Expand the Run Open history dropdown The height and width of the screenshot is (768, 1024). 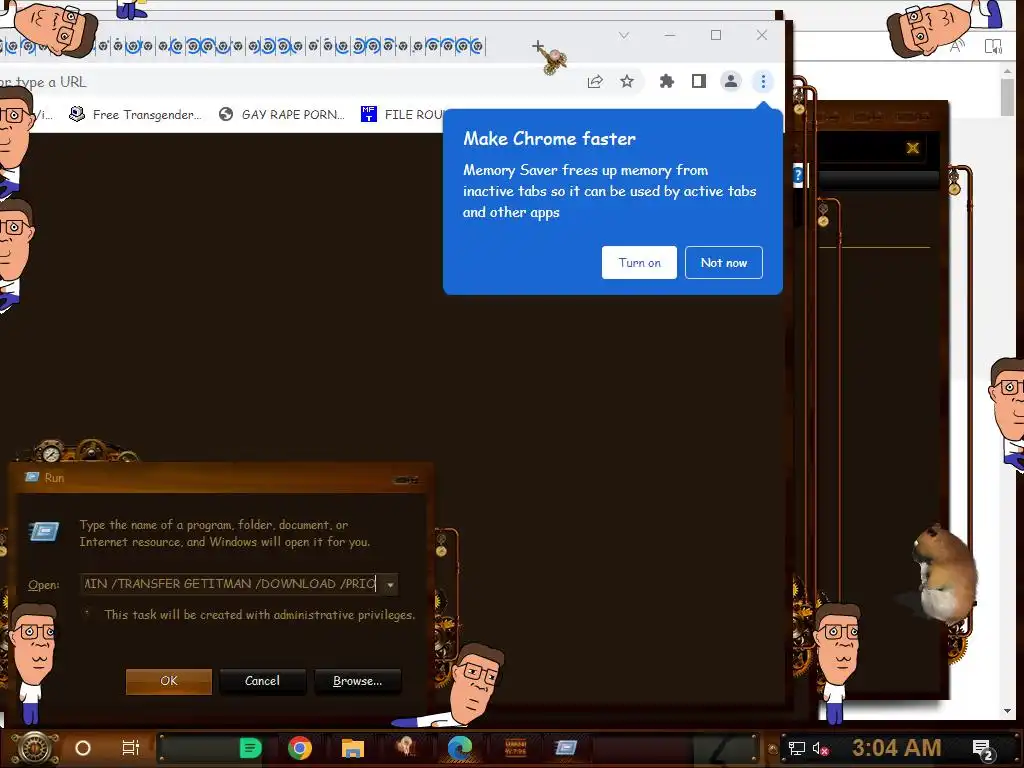click(x=390, y=584)
